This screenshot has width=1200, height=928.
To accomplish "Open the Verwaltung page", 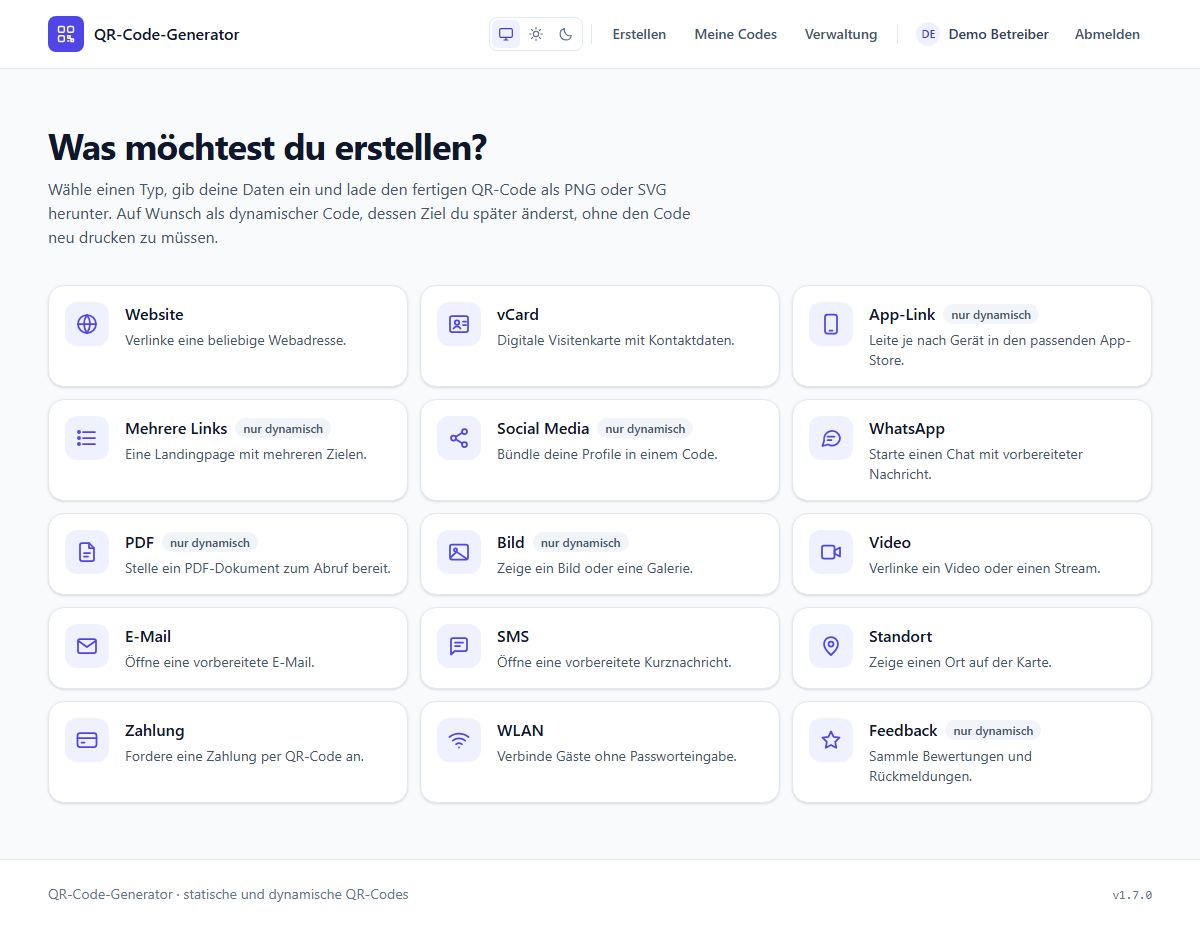I will (x=841, y=34).
